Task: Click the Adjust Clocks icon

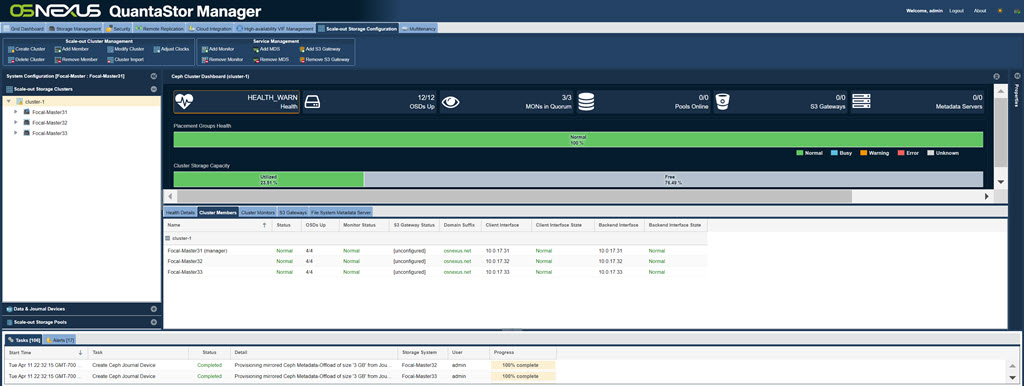Action: [157, 49]
